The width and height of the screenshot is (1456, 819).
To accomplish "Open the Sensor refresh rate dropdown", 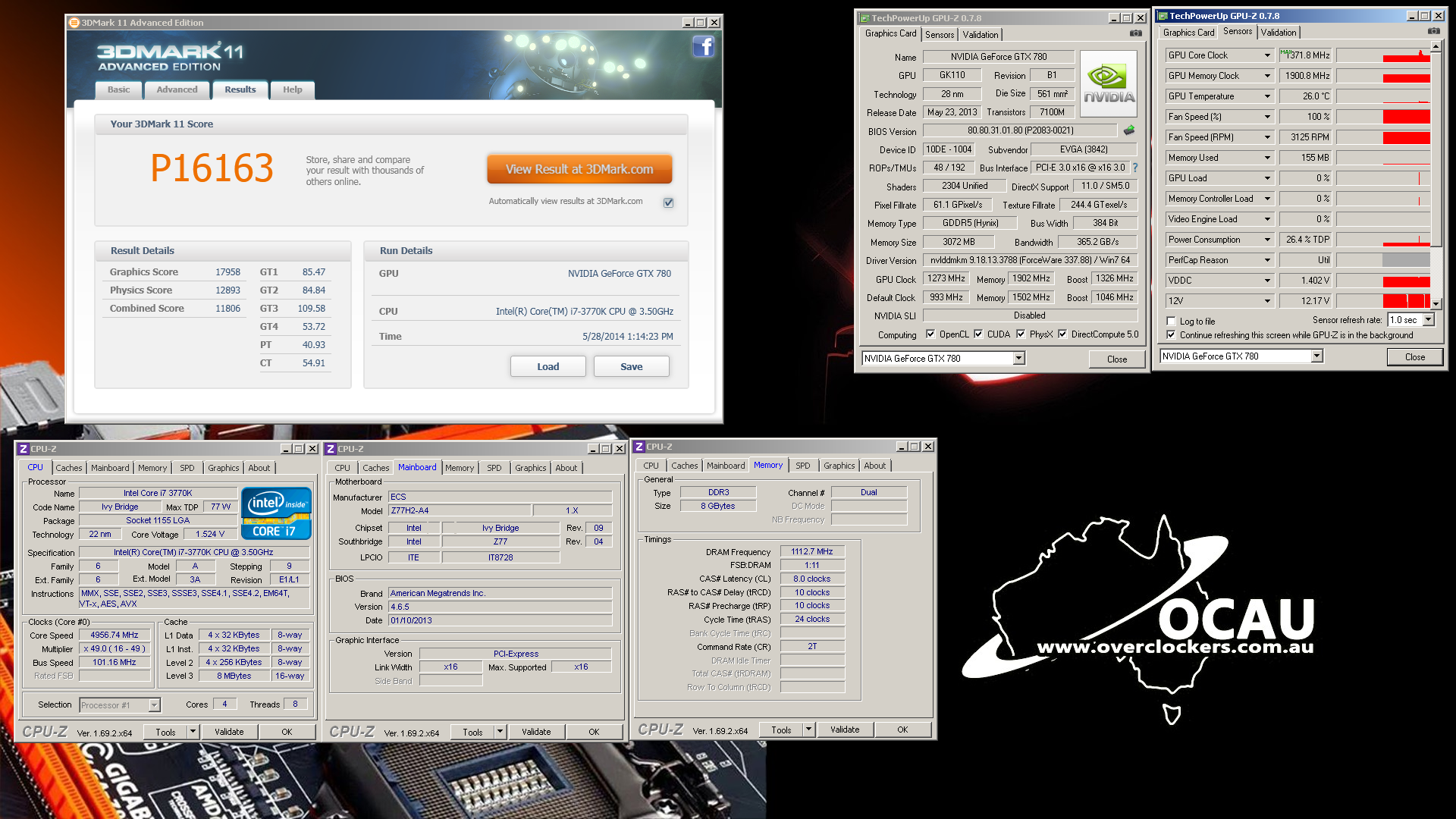I will [1429, 320].
